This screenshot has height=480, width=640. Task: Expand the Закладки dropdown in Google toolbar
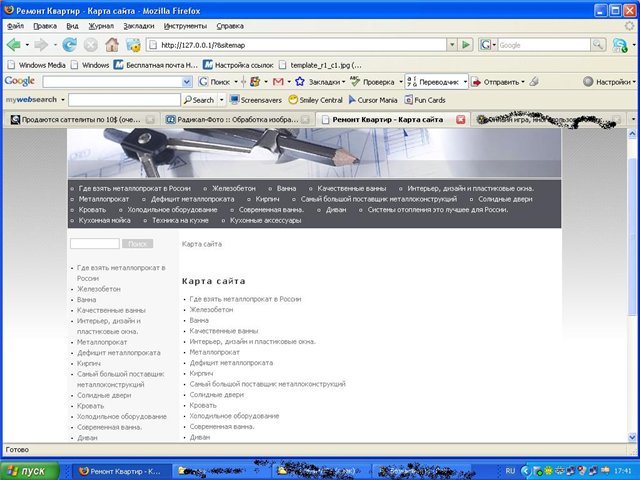[x=348, y=81]
